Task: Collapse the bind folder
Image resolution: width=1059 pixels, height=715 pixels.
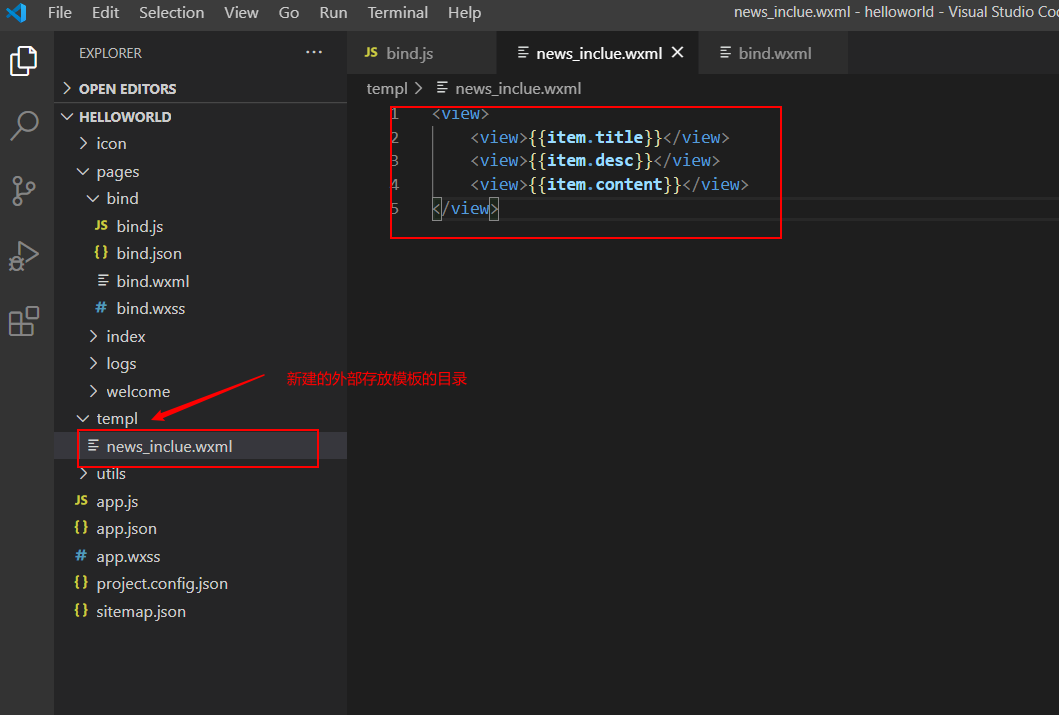Action: click(x=93, y=198)
